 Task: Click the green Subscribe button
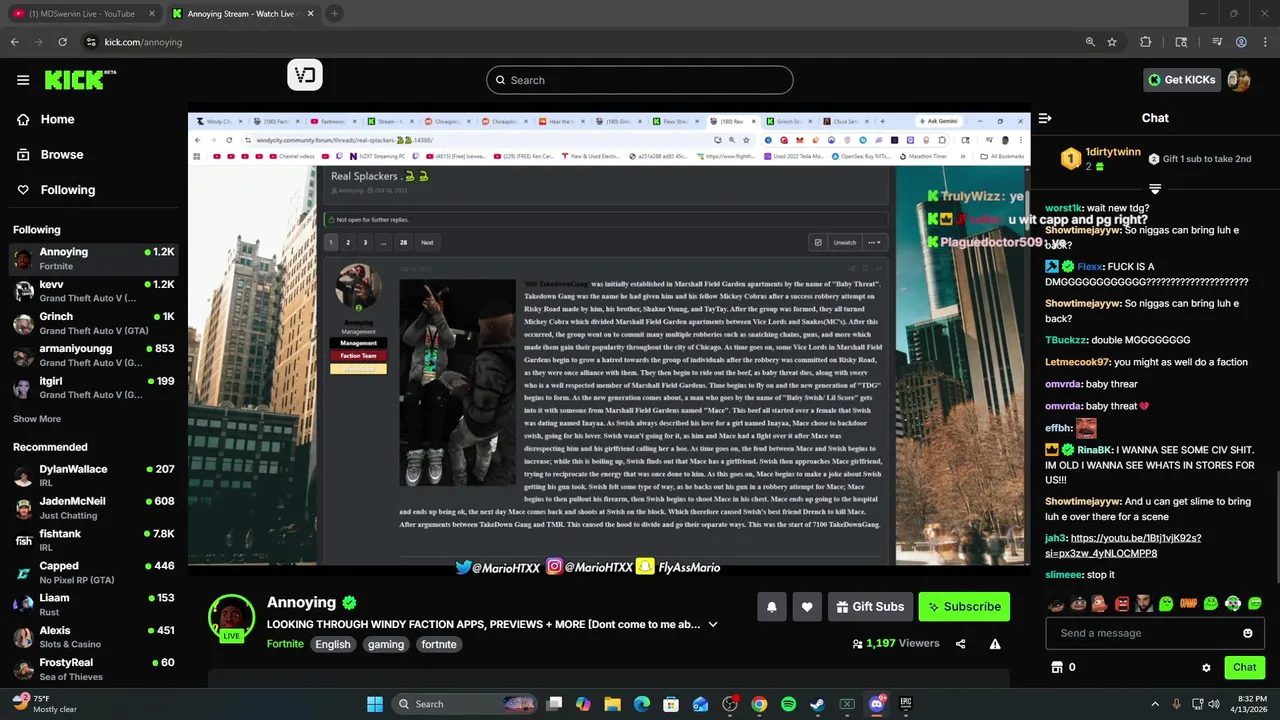coord(964,606)
